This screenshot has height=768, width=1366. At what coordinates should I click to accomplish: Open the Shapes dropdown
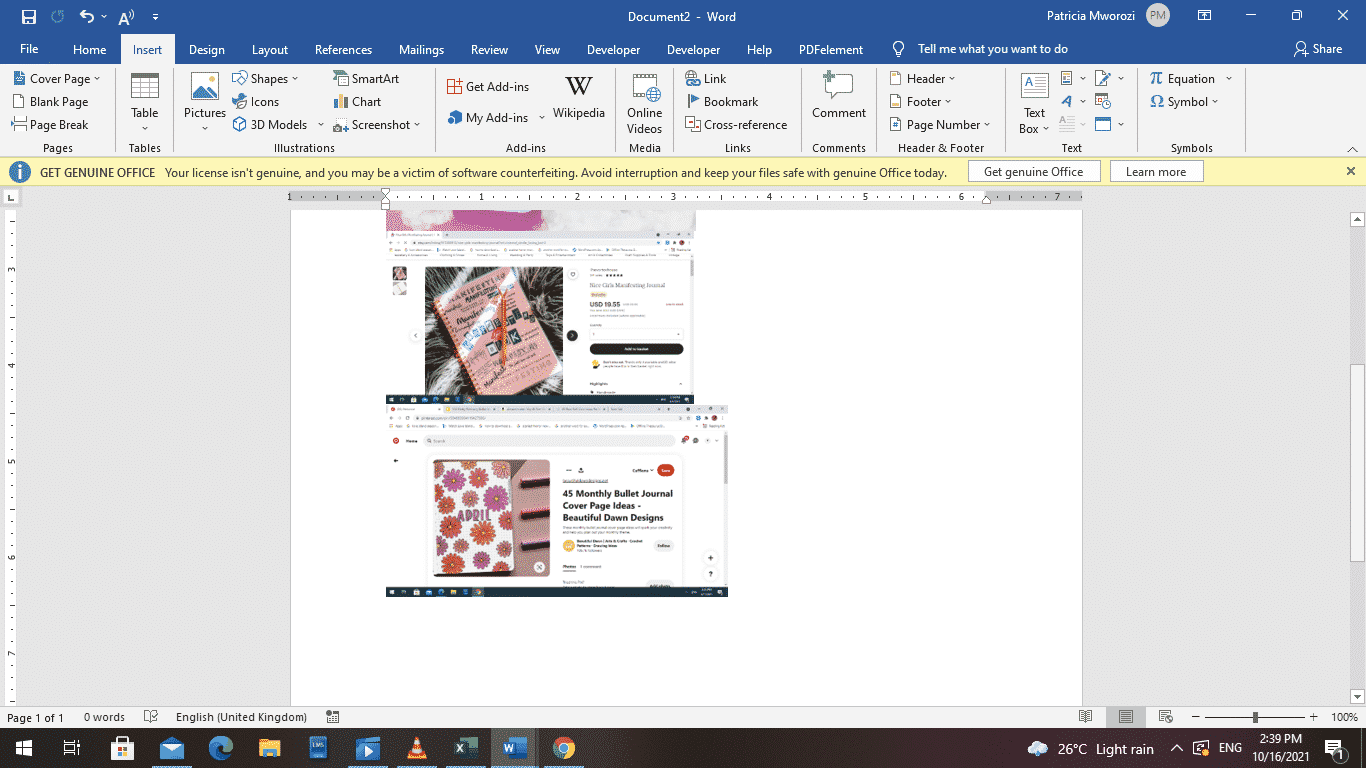point(266,78)
